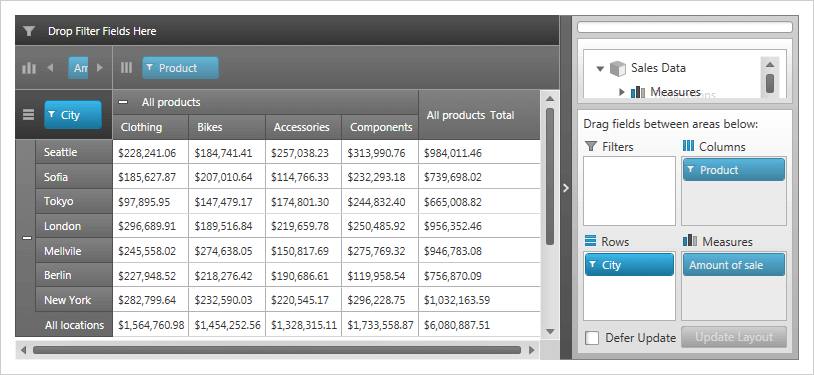Collapse the Sales Data tree node
The width and height of the screenshot is (814, 375).
(x=601, y=69)
